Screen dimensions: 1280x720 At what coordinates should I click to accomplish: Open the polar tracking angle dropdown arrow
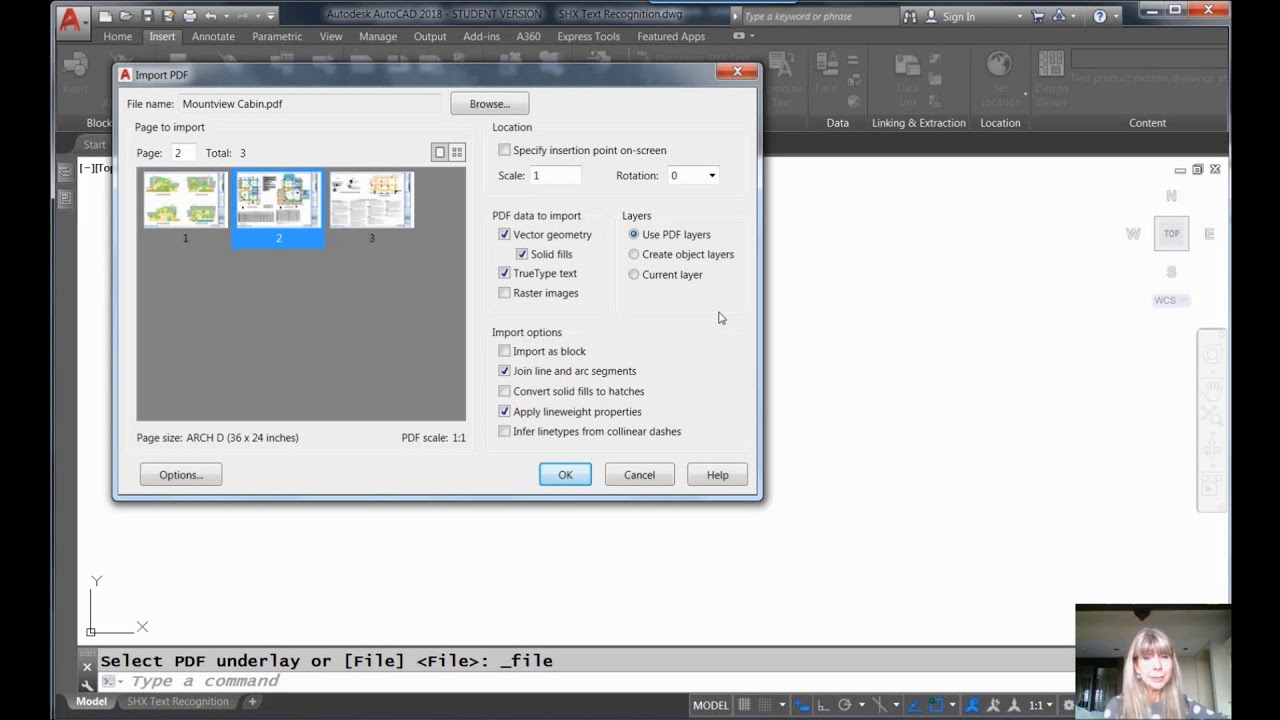862,705
